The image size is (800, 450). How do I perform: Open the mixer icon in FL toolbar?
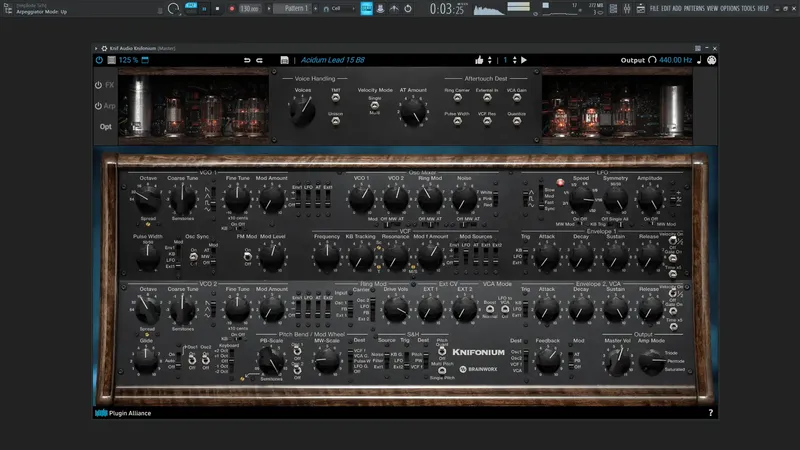627,8
